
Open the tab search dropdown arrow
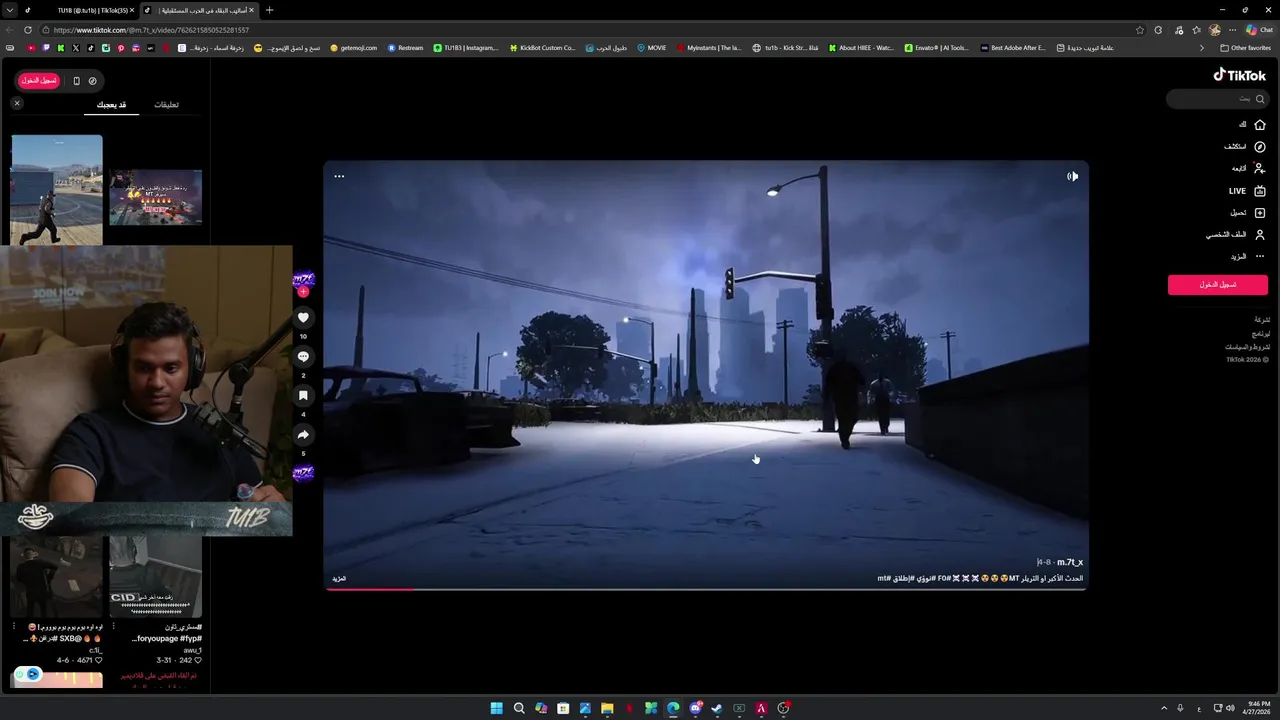9,10
